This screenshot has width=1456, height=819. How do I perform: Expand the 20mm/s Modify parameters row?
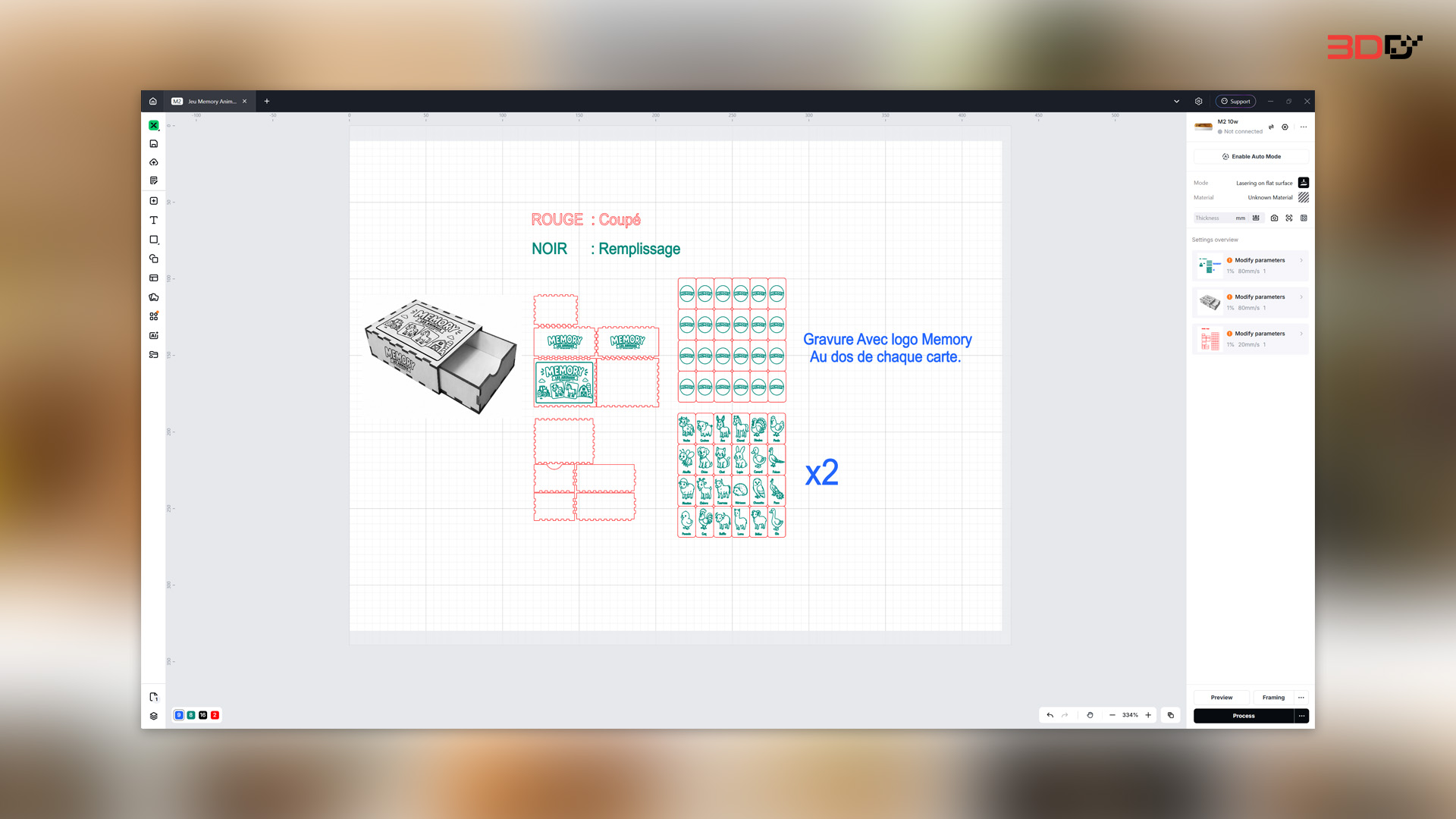point(1250,339)
